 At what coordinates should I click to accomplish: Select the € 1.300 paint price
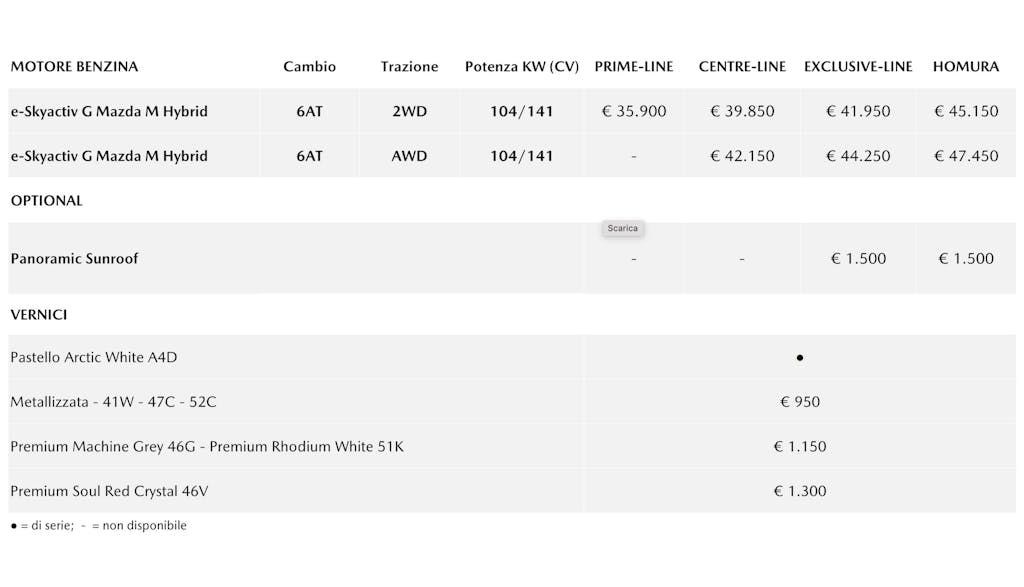pyautogui.click(x=800, y=491)
